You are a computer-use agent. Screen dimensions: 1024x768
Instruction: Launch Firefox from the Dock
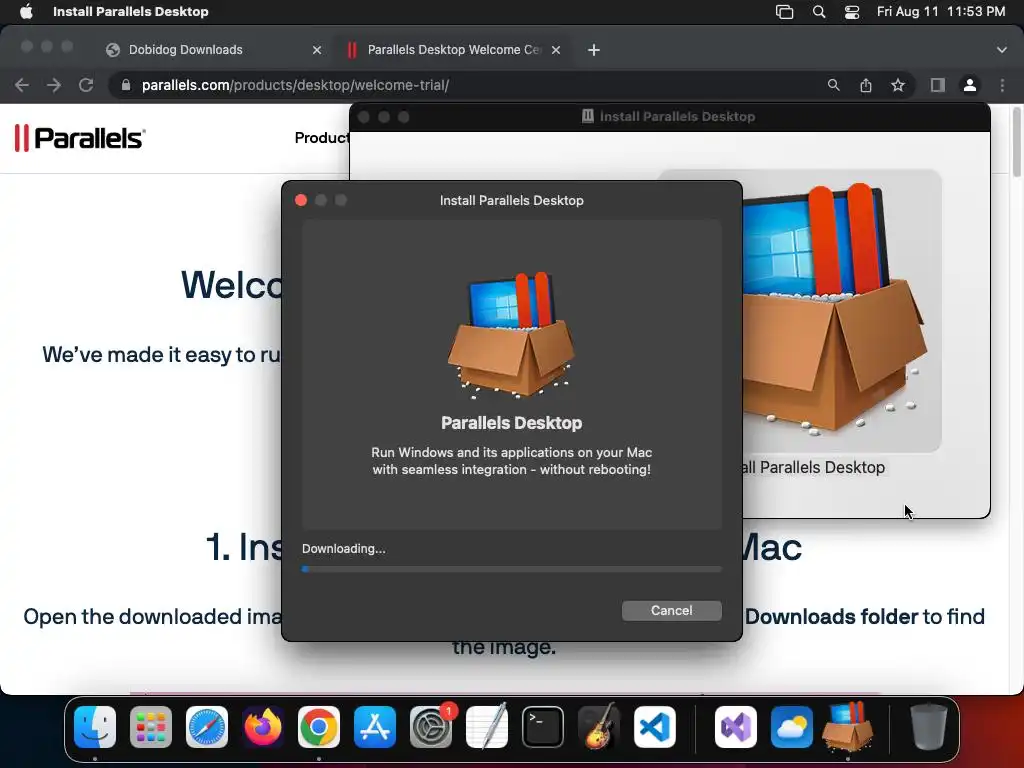[263, 727]
